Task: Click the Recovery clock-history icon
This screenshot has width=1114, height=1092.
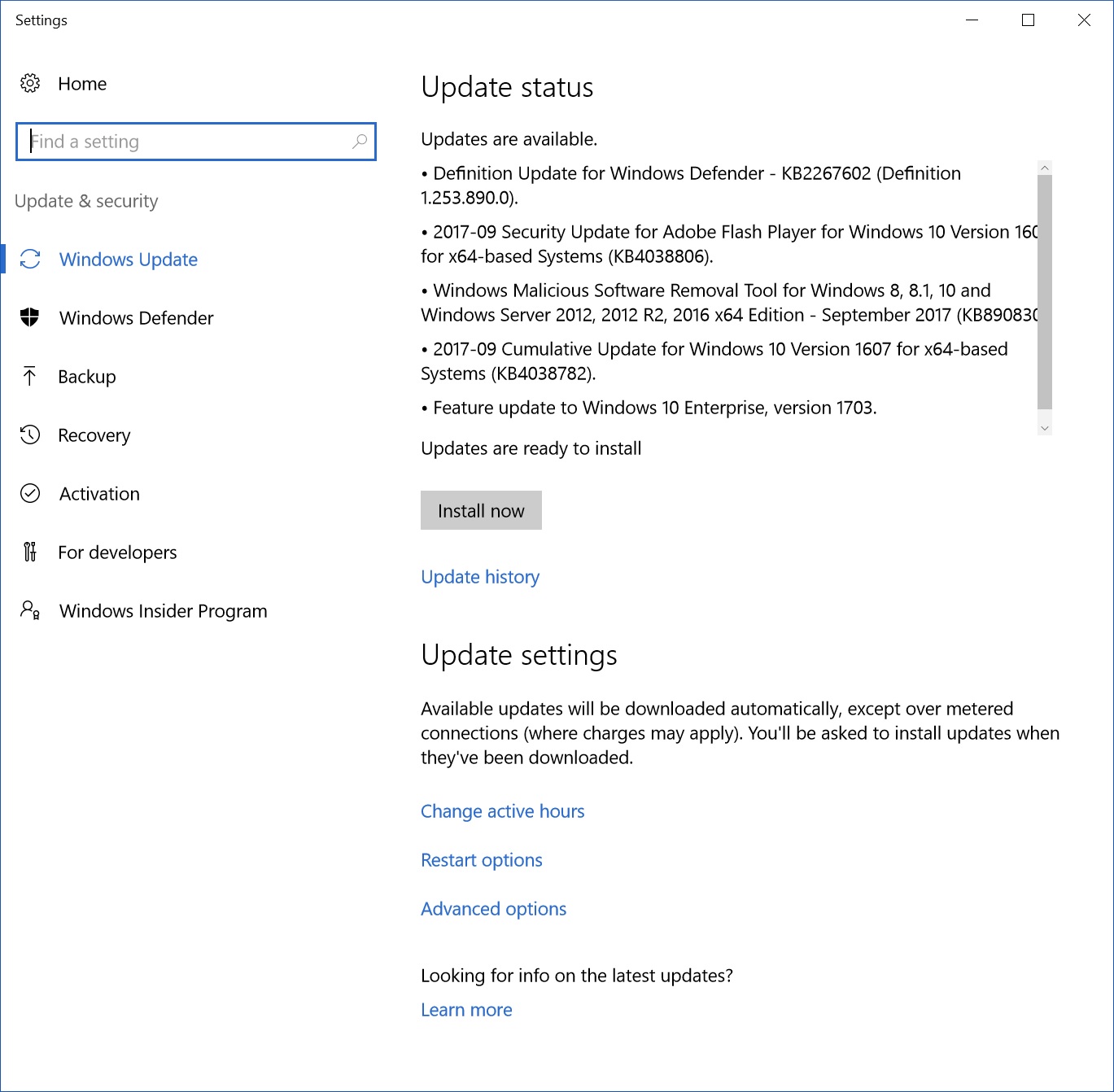Action: (x=30, y=435)
